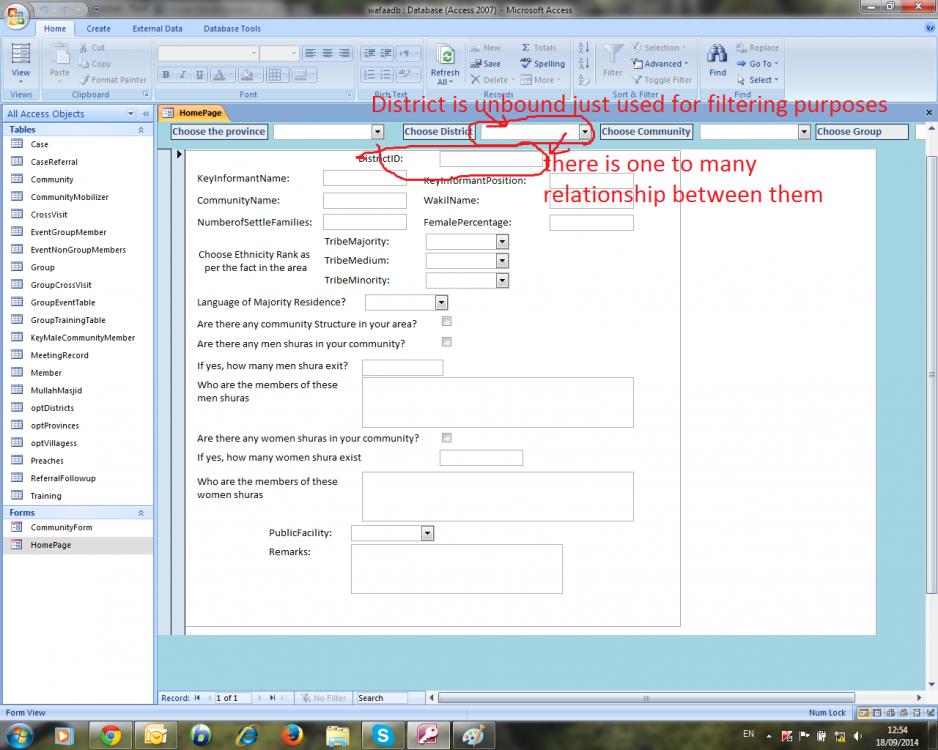The height and width of the screenshot is (750, 938).
Task: Open the Community table in navigation pane
Action: click(51, 179)
